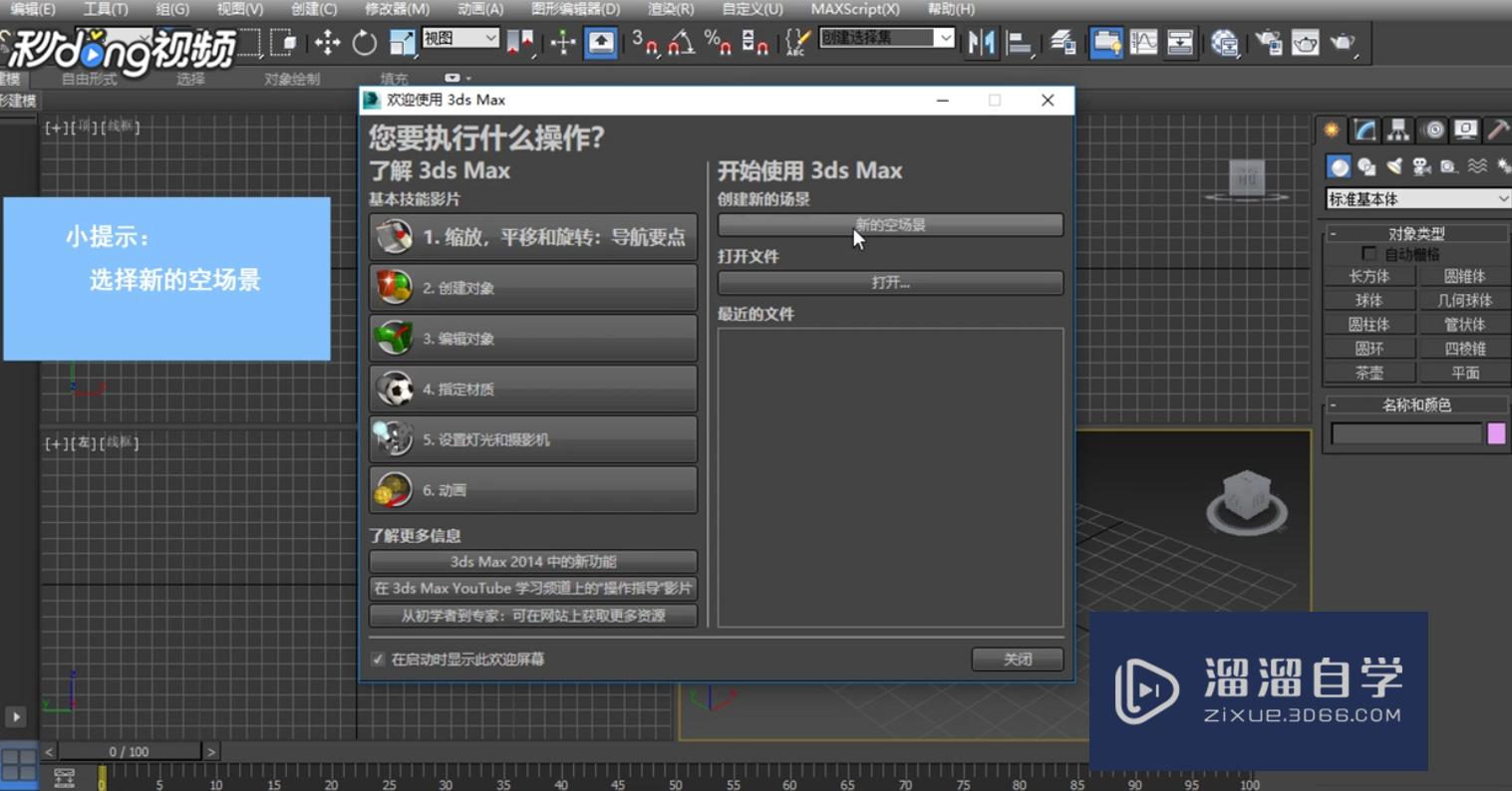Click the Select and Manipulate icon
1512x791 pixels.
pos(563,42)
